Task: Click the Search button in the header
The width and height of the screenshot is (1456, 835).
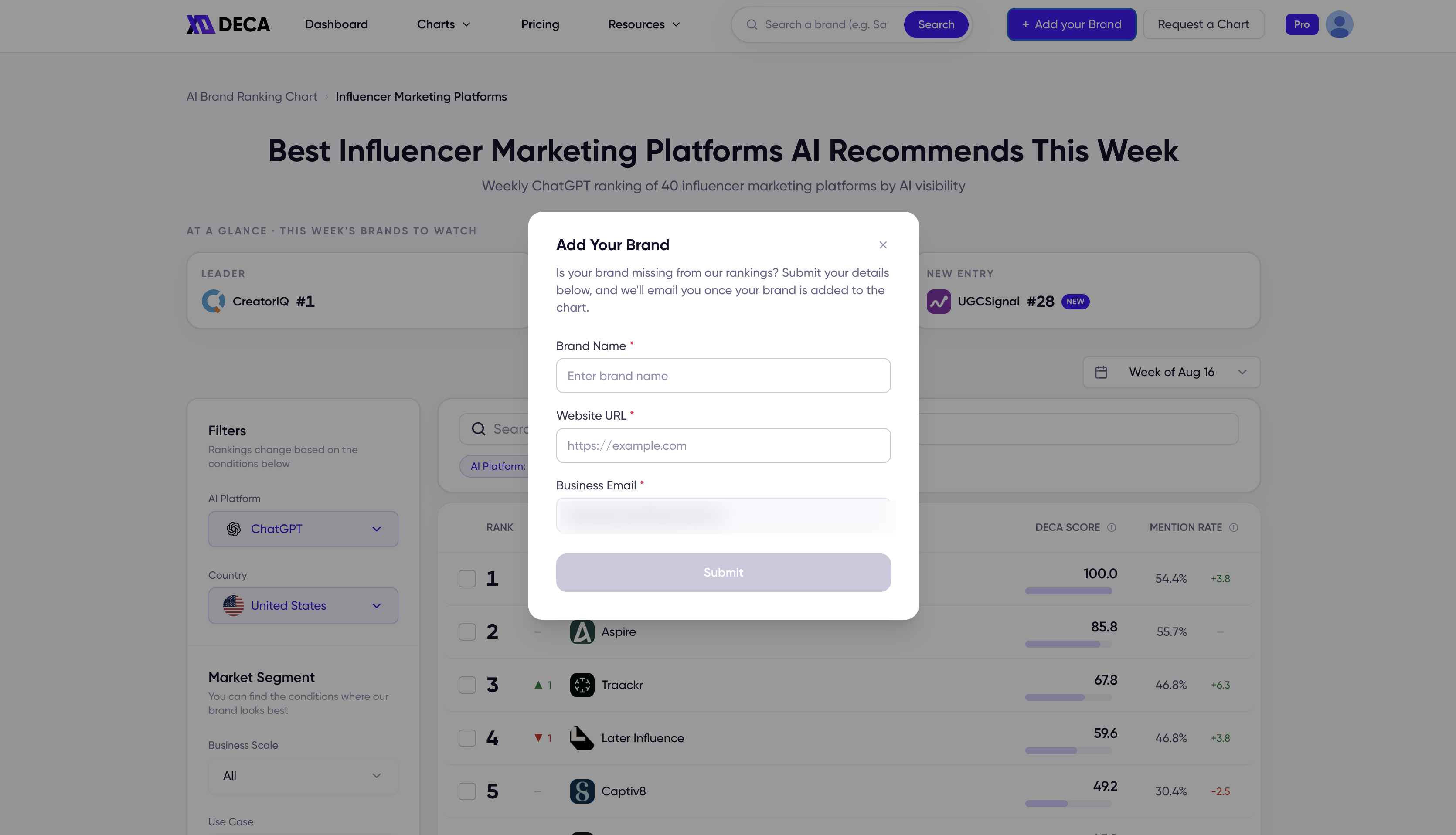Action: pyautogui.click(x=936, y=25)
